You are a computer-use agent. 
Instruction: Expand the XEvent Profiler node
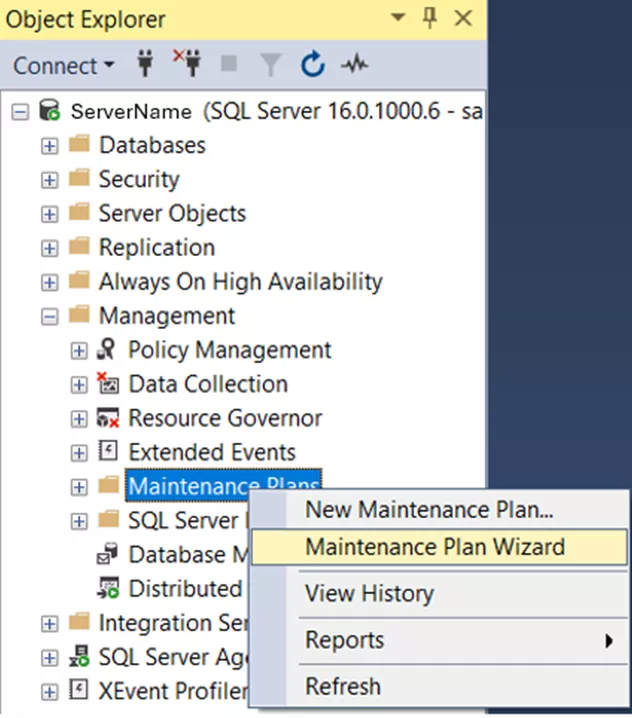pyautogui.click(x=49, y=692)
